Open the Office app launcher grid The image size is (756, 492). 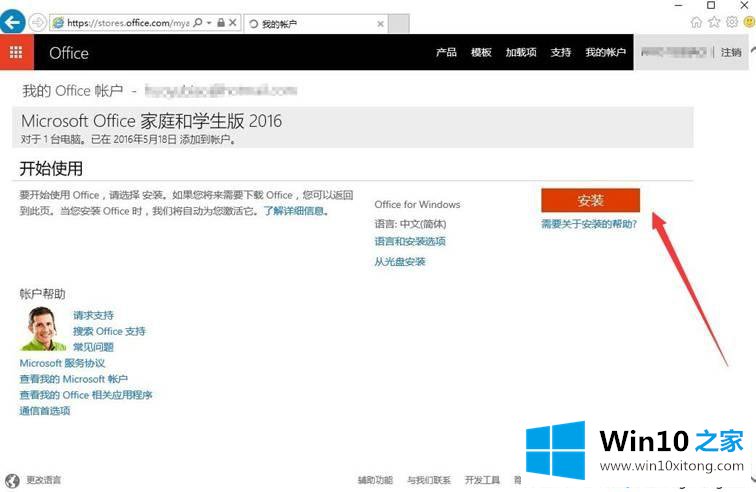16,52
